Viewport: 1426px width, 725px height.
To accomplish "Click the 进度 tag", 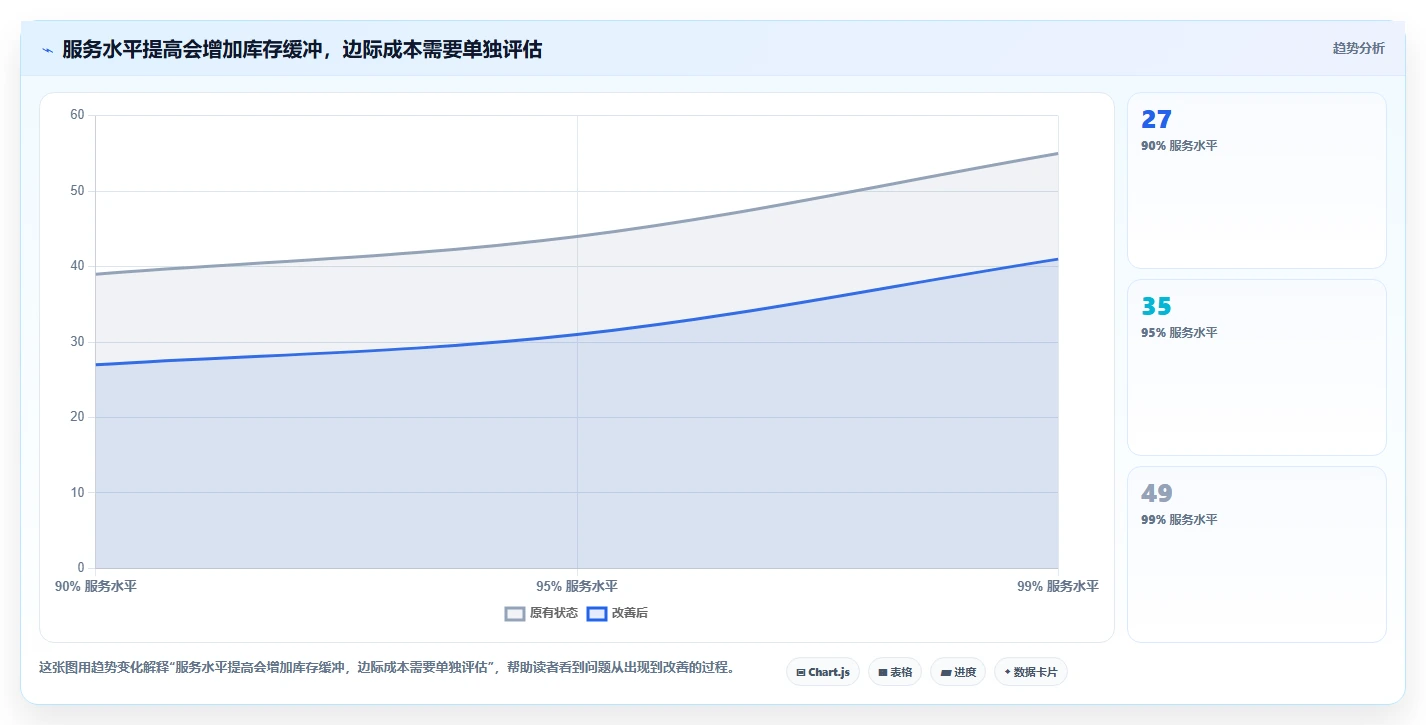I will tap(958, 672).
